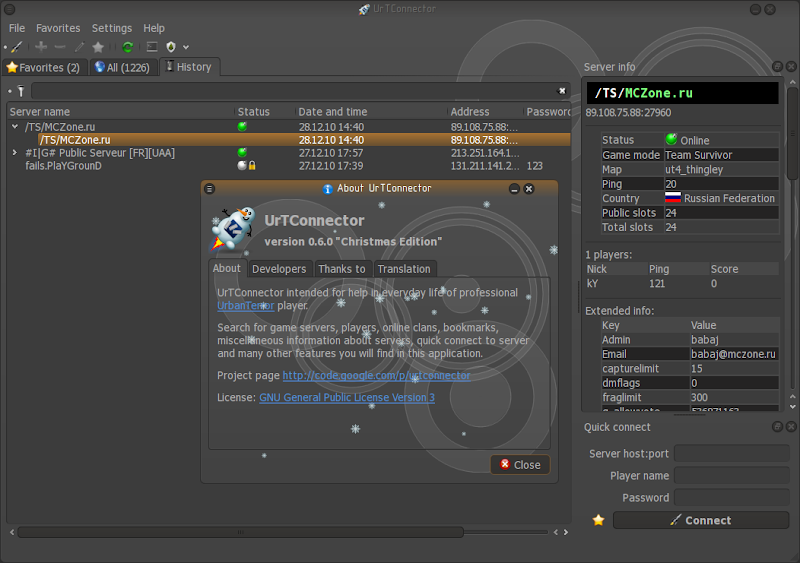Click the gray favorite star toolbar icon
Viewport: 800px width, 563px height.
coord(98,47)
